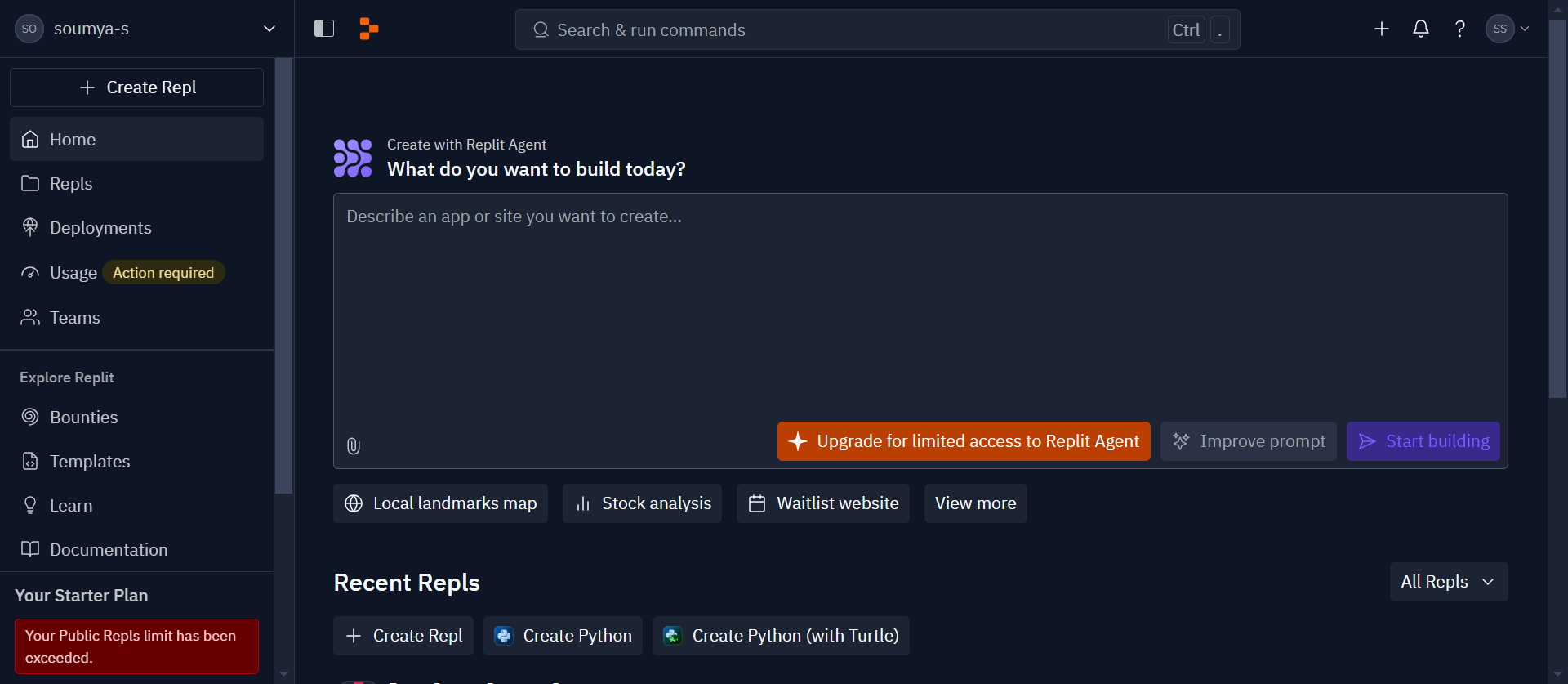Open Bounties in the sidebar

coord(137,418)
